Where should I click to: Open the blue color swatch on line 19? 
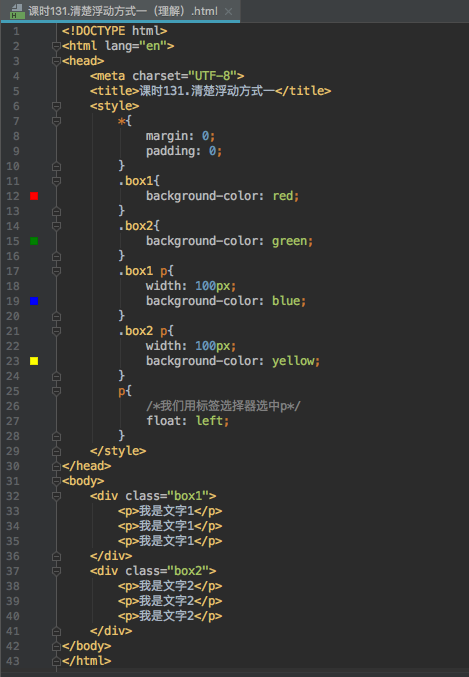click(34, 301)
